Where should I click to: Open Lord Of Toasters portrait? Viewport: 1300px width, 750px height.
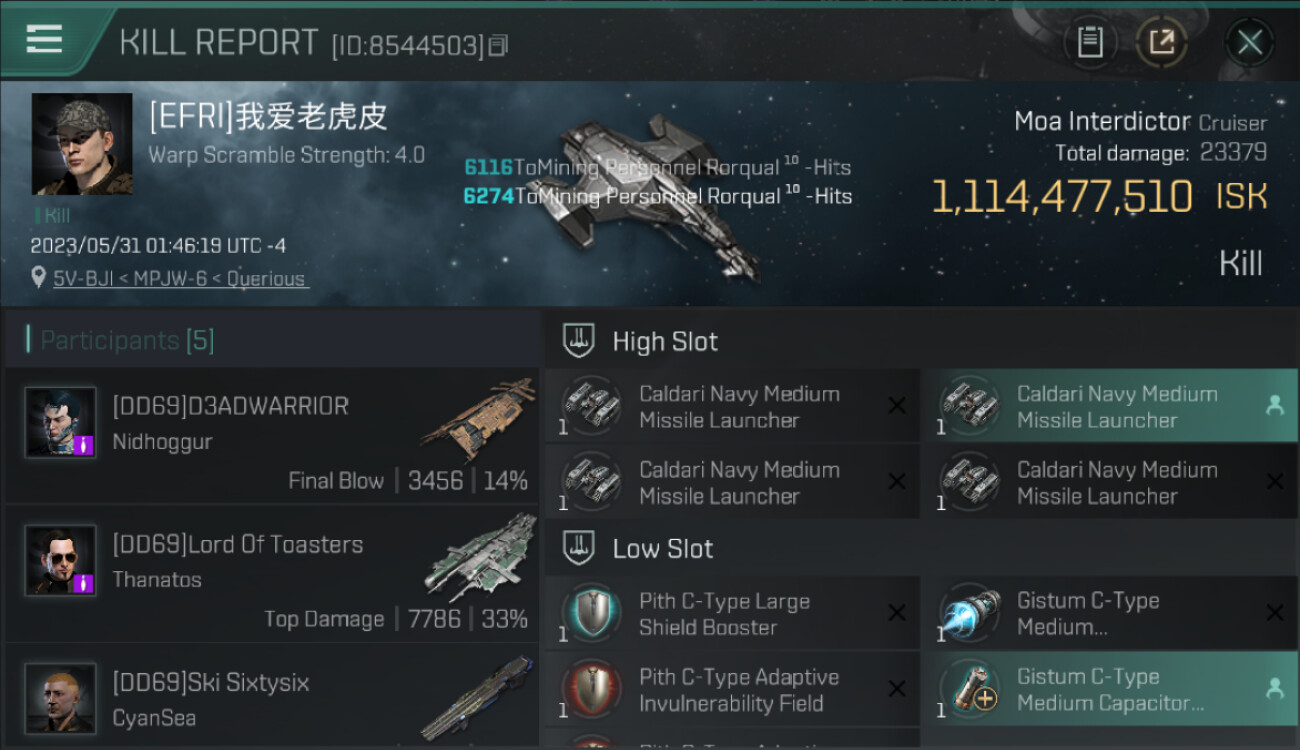tap(61, 561)
